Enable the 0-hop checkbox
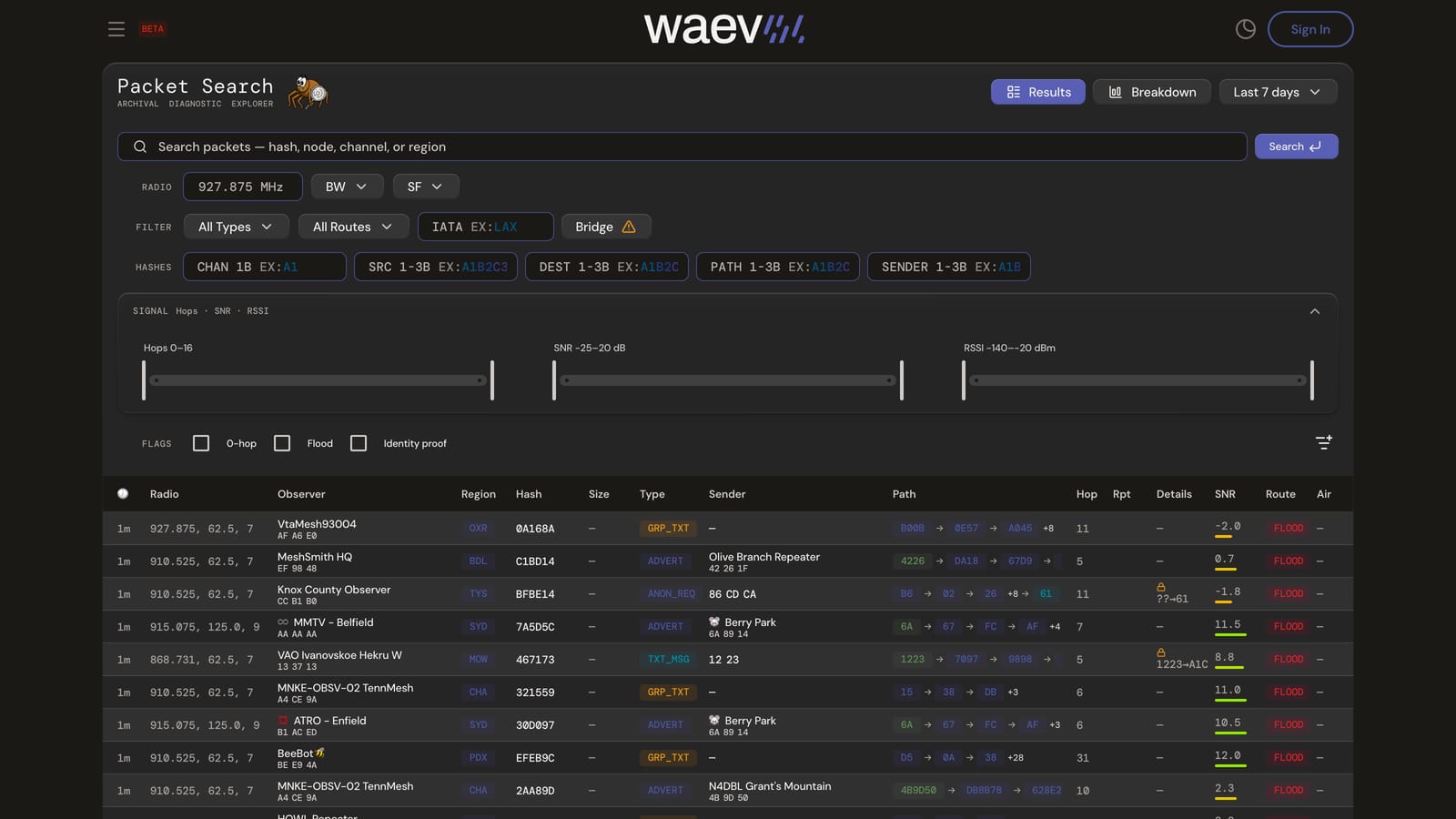 (201, 443)
